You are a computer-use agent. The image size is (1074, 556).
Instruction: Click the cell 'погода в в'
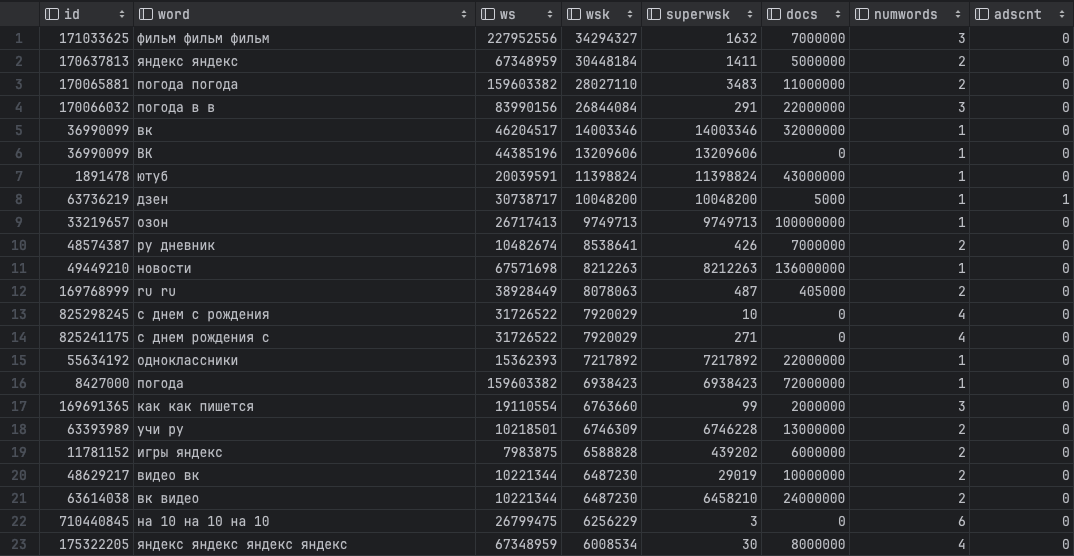pyautogui.click(x=304, y=108)
